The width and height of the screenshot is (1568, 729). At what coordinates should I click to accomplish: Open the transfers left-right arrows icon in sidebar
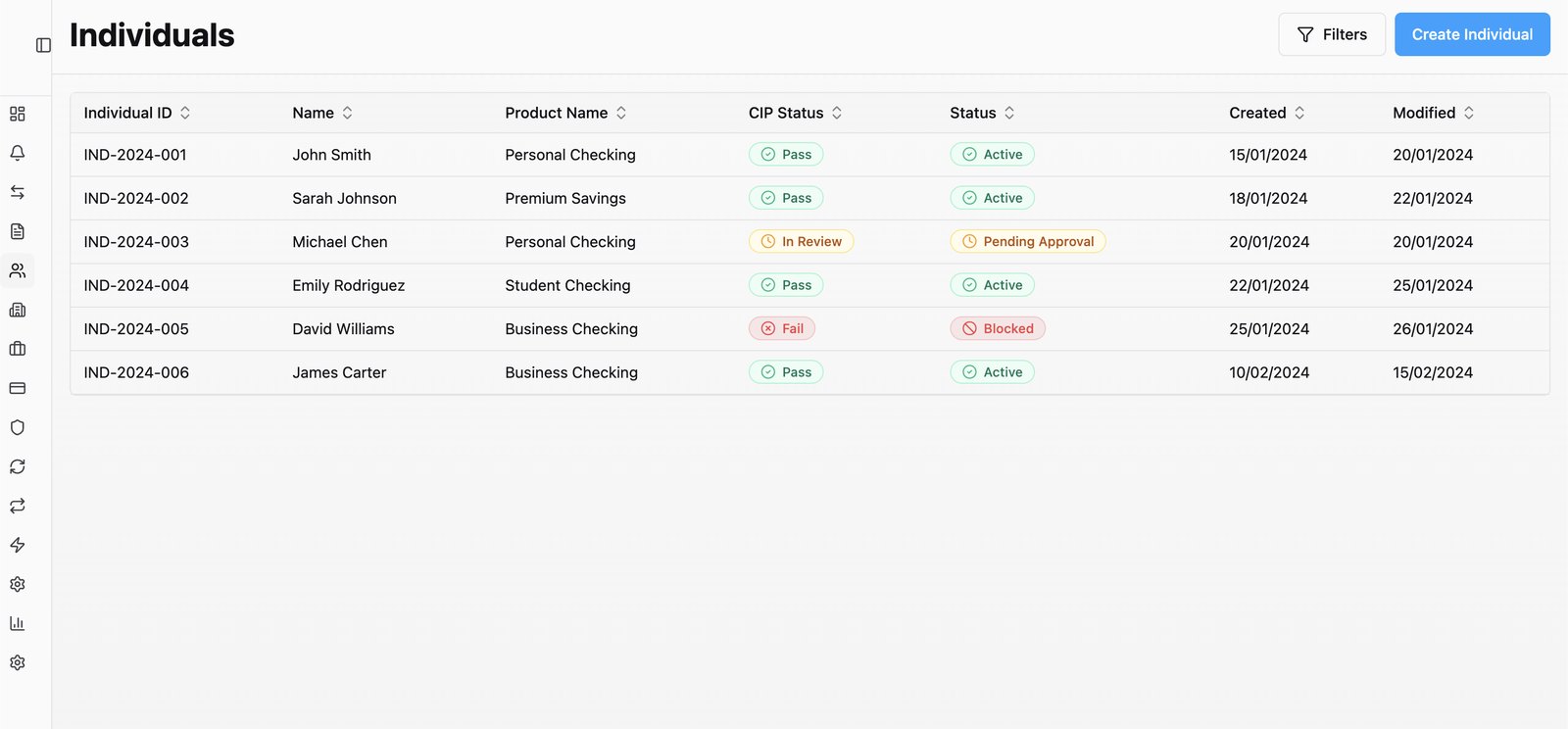pyautogui.click(x=18, y=192)
